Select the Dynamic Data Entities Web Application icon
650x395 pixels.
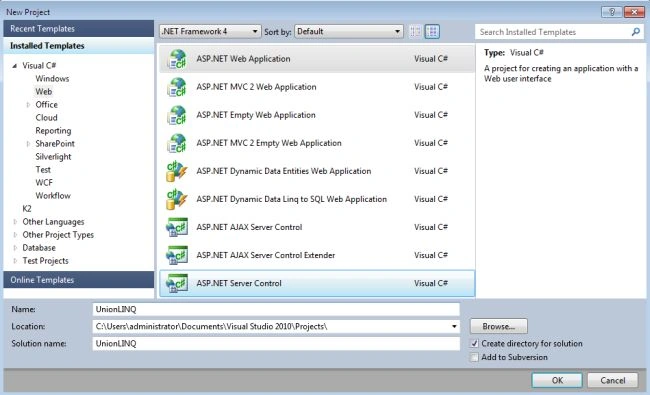177,171
